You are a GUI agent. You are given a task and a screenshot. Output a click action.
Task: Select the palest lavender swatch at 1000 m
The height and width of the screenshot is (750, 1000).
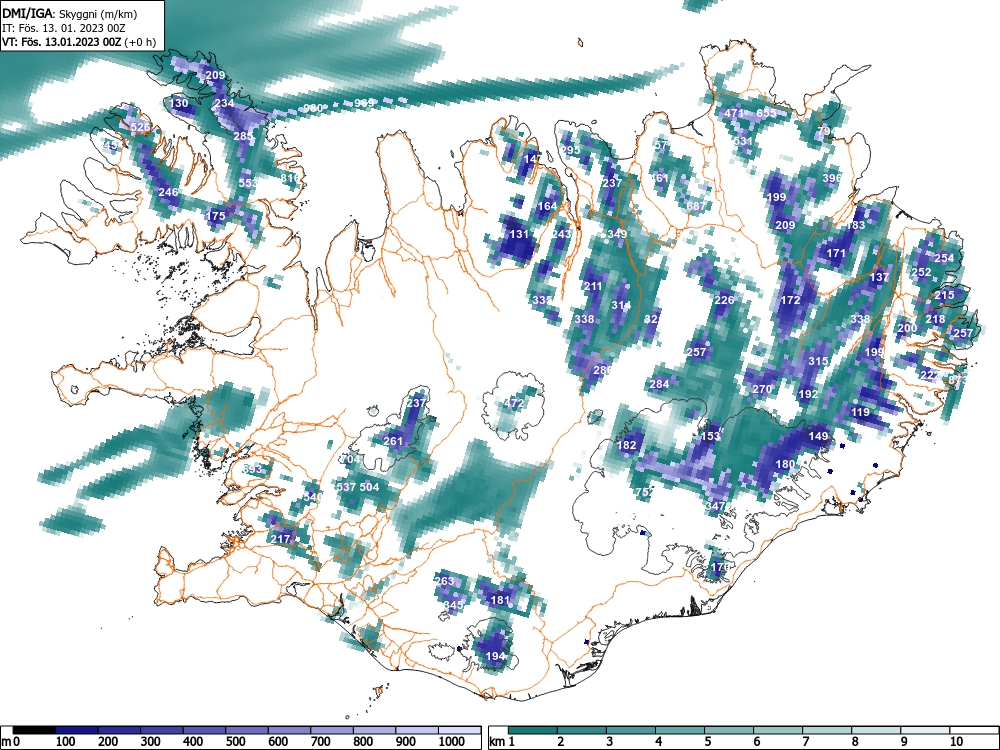pos(459,730)
